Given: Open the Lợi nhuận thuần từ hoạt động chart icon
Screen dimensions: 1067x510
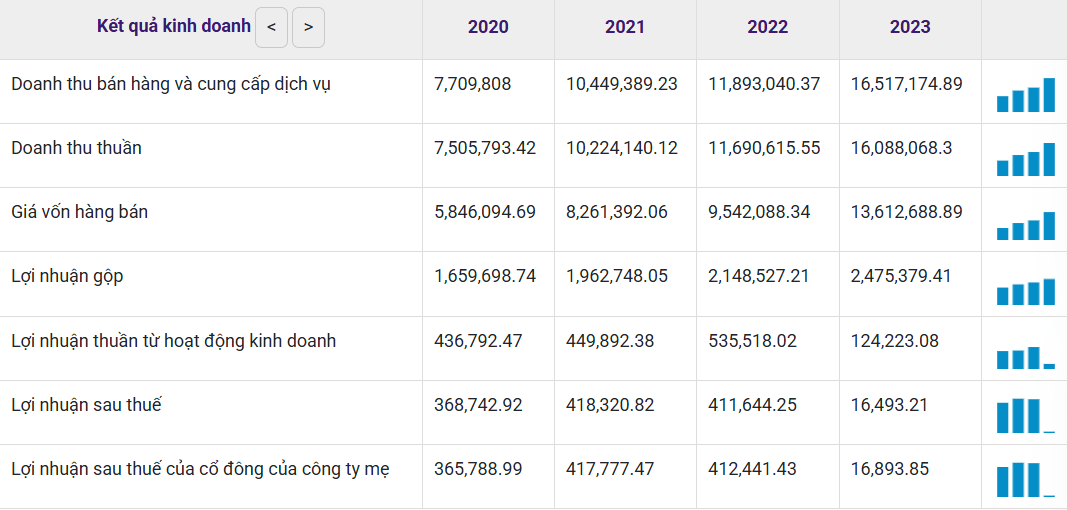Looking at the screenshot, I should click(x=1025, y=357).
